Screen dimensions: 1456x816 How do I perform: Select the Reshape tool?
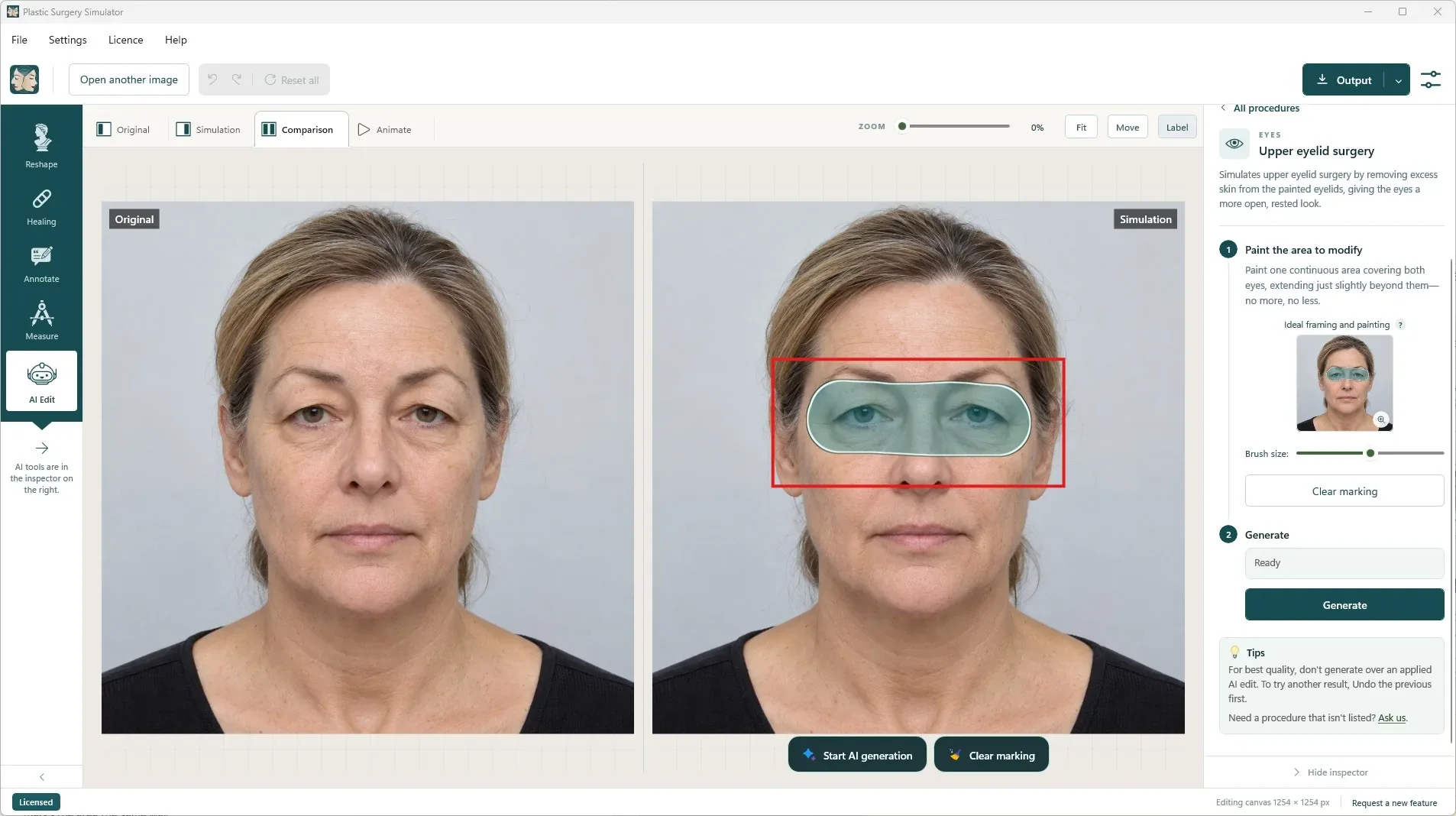pos(41,146)
